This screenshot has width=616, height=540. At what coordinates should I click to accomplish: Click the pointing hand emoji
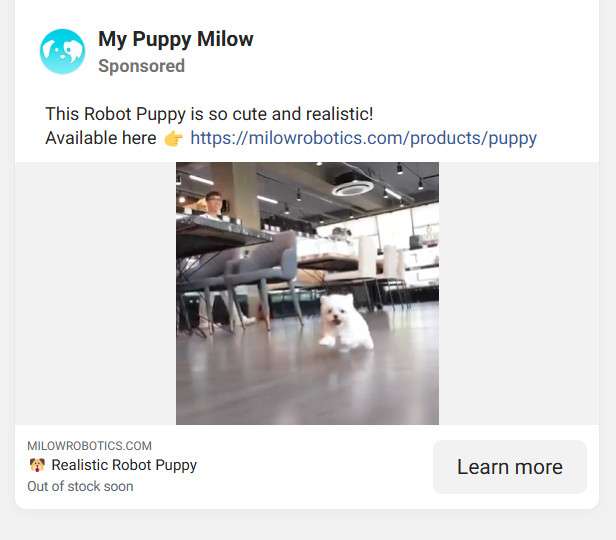[173, 138]
